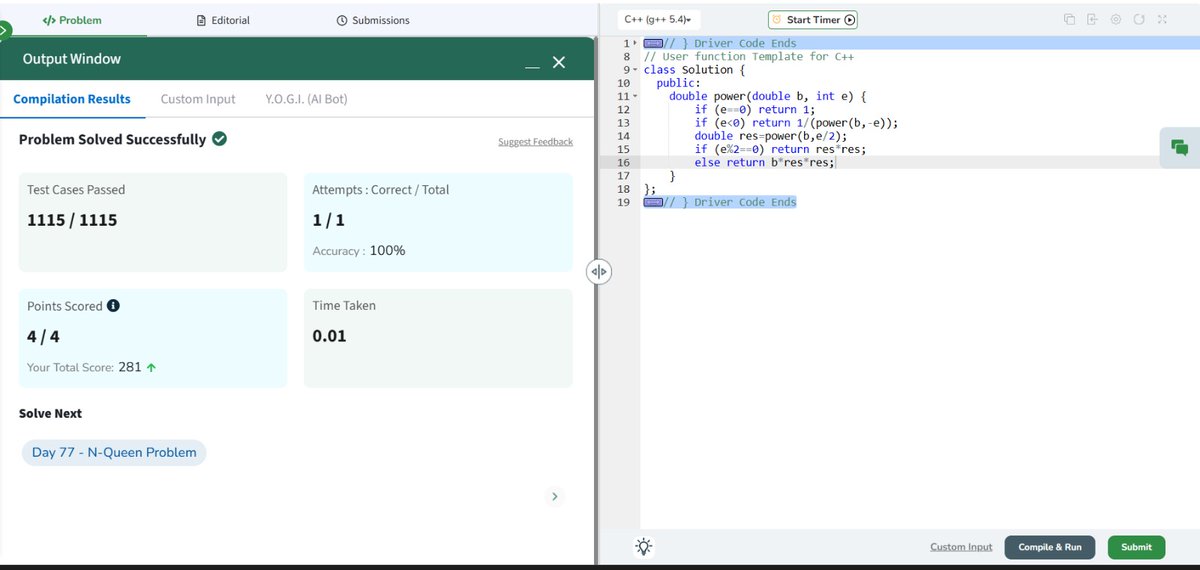The width and height of the screenshot is (1200, 570).
Task: Toggle fullscreen editor icon
Action: 1162,19
